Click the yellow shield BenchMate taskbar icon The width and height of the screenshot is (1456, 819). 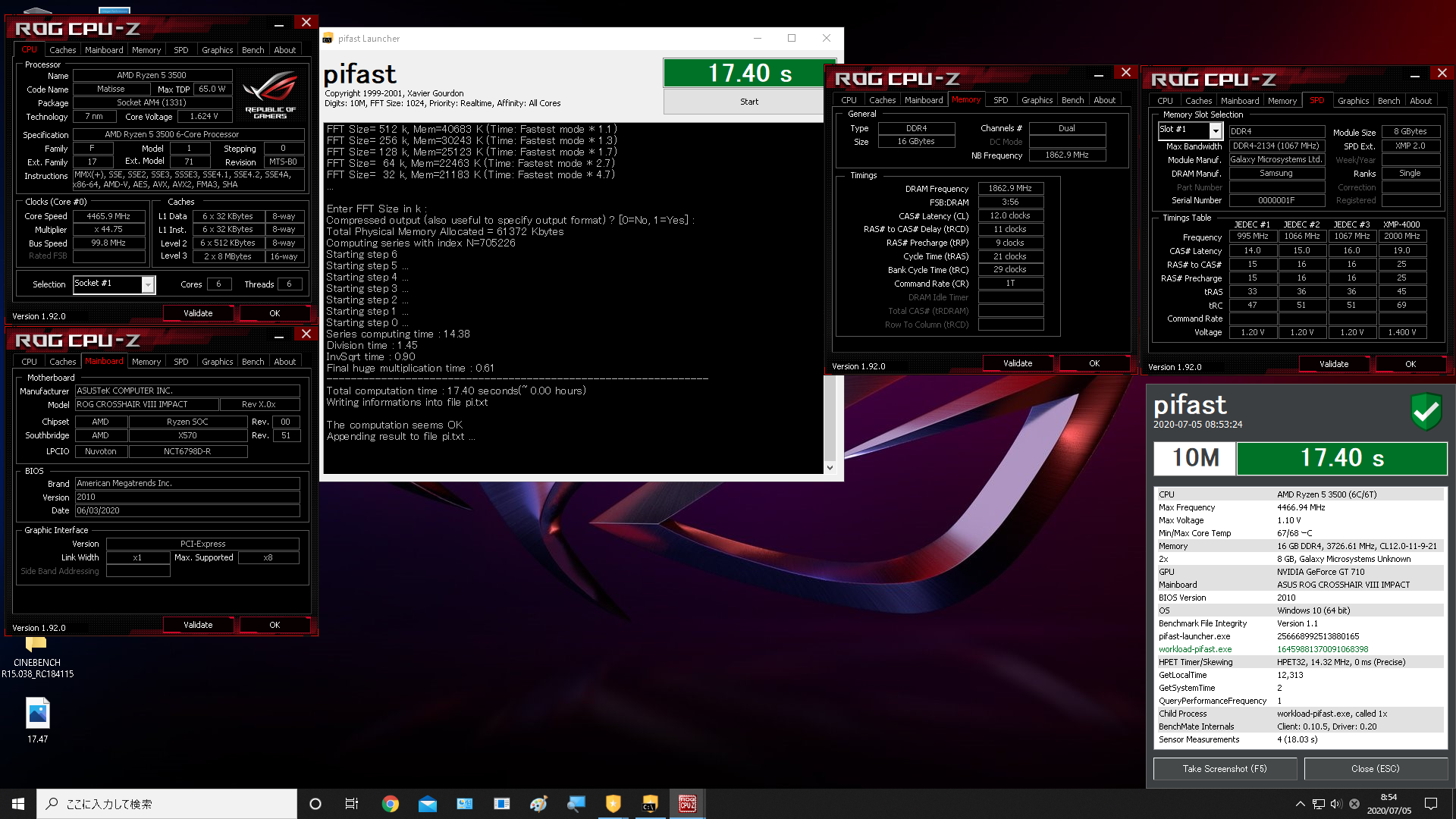613,804
